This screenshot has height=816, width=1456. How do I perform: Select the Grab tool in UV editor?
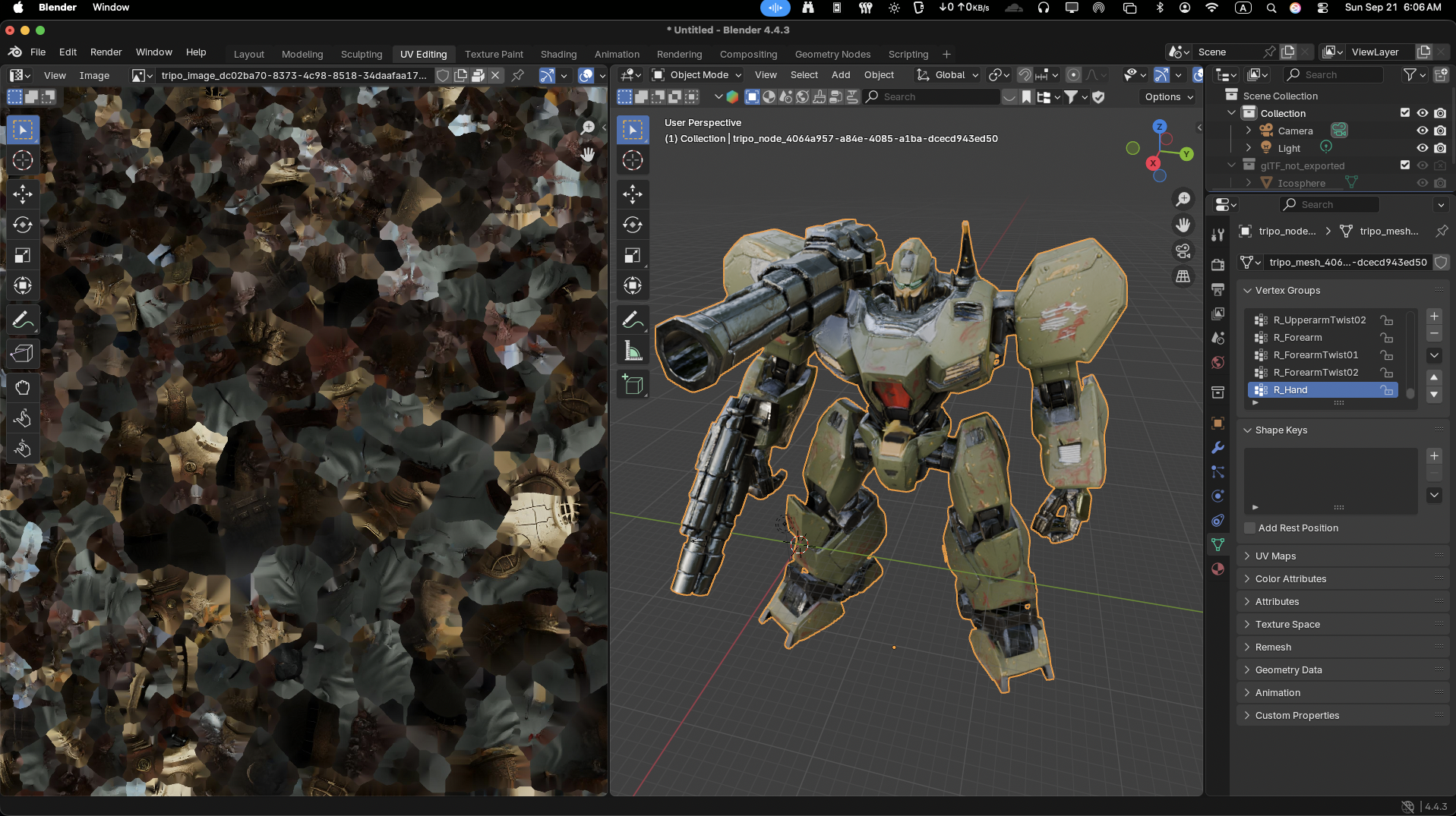pyautogui.click(x=23, y=387)
